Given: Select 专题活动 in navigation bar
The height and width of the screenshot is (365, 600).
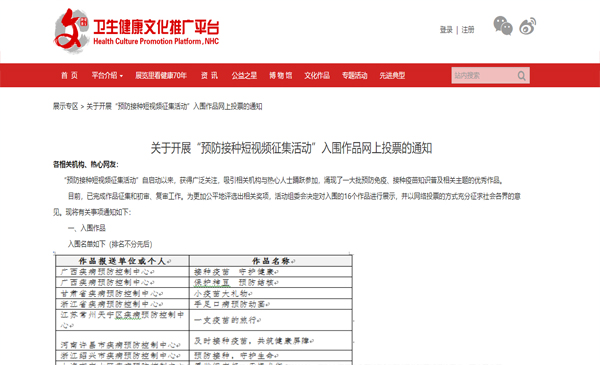Looking at the screenshot, I should click(x=354, y=75).
